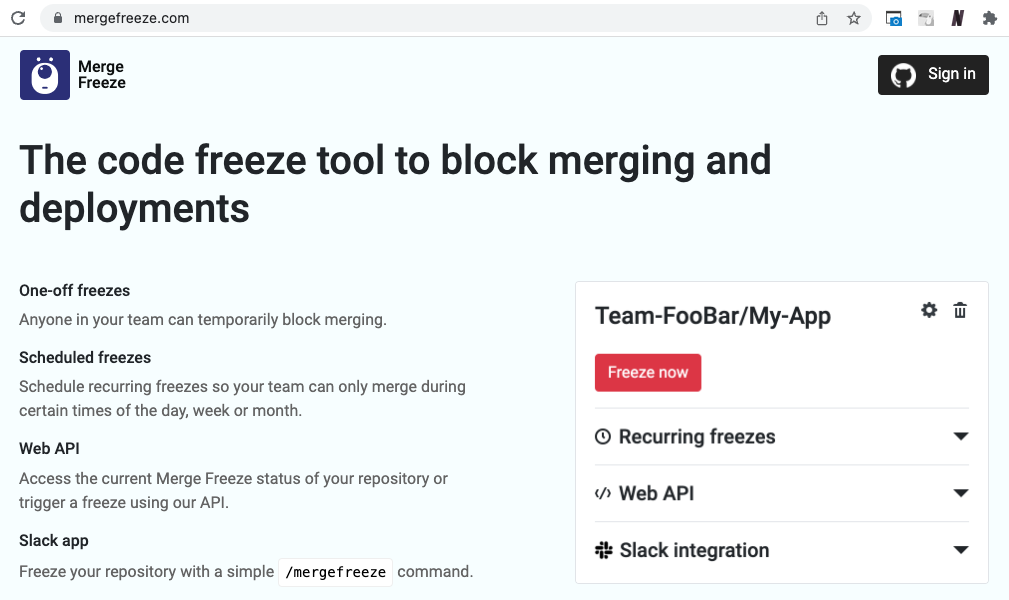Click the site lock security icon

click(x=57, y=18)
